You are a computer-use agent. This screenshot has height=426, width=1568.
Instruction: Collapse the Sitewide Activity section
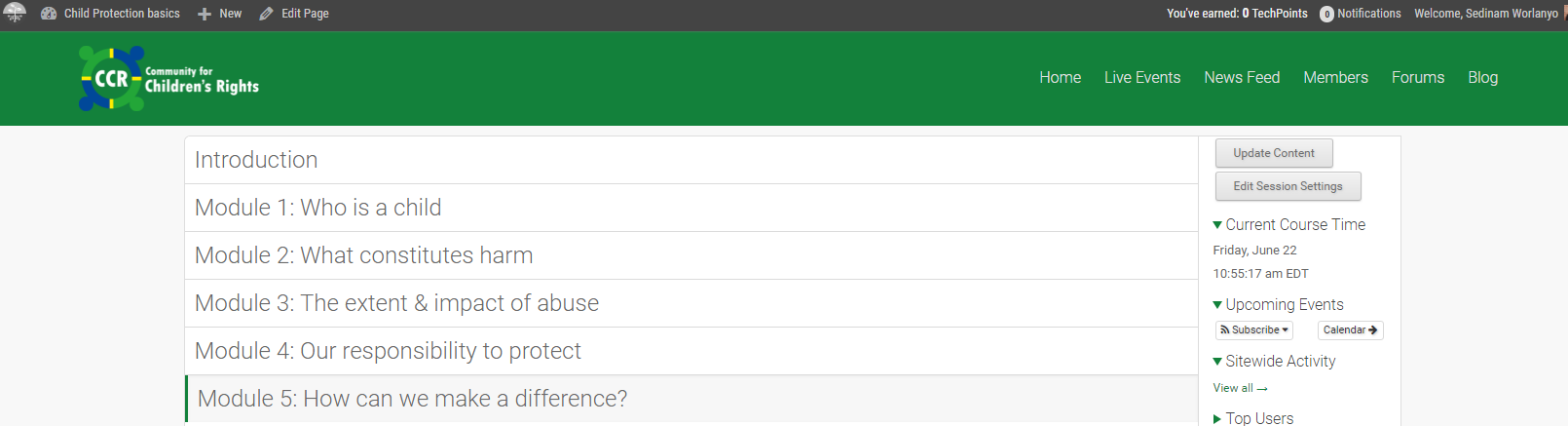(1217, 362)
